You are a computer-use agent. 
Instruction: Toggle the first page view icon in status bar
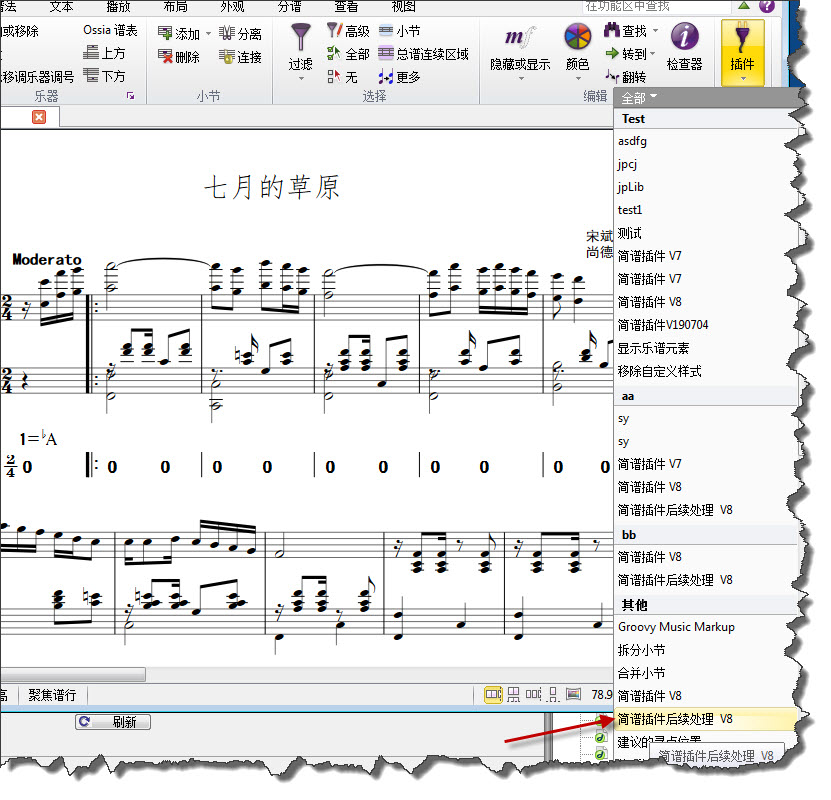[493, 694]
